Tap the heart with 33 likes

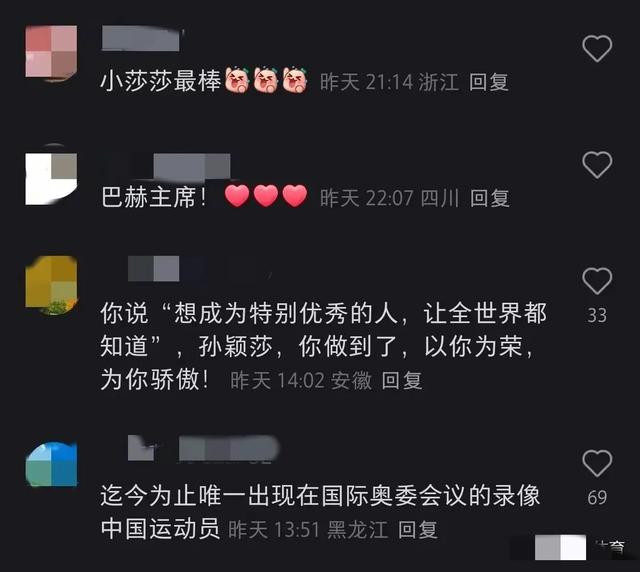click(x=597, y=281)
